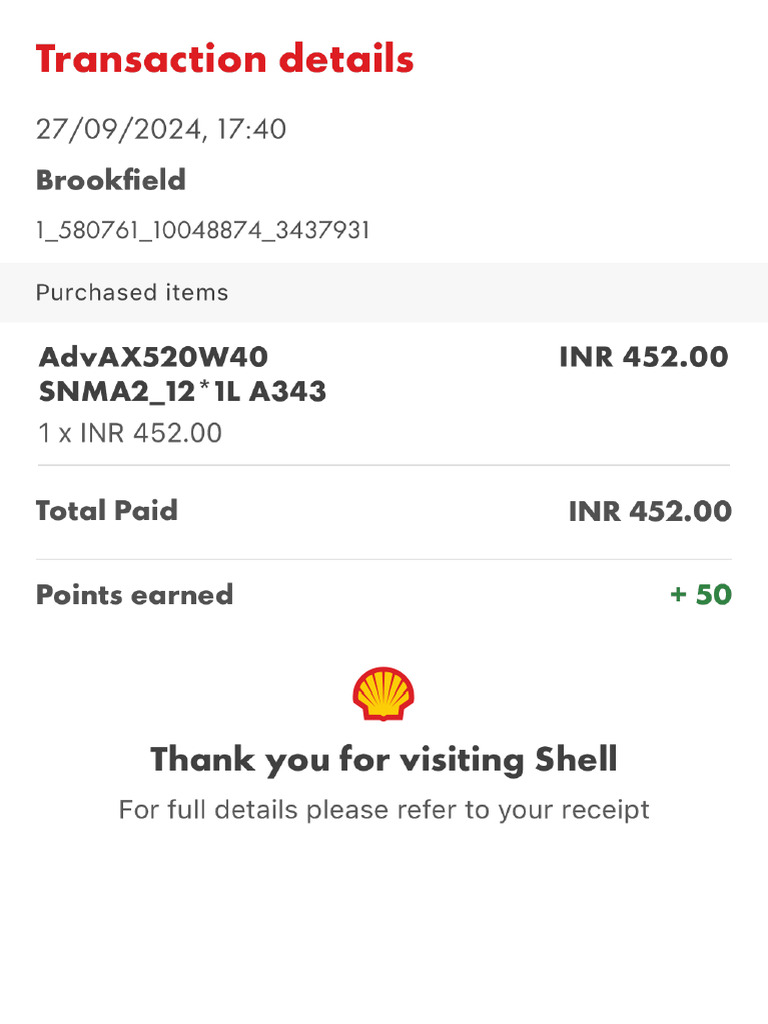Click the red Transaction details heading

click(x=225, y=59)
